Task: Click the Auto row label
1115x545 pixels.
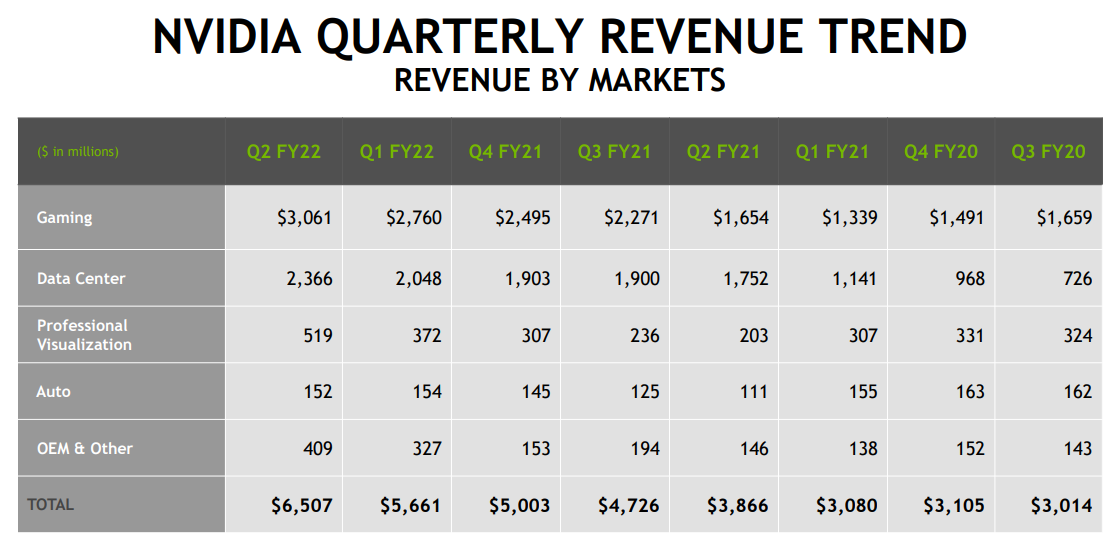Action: 54,391
